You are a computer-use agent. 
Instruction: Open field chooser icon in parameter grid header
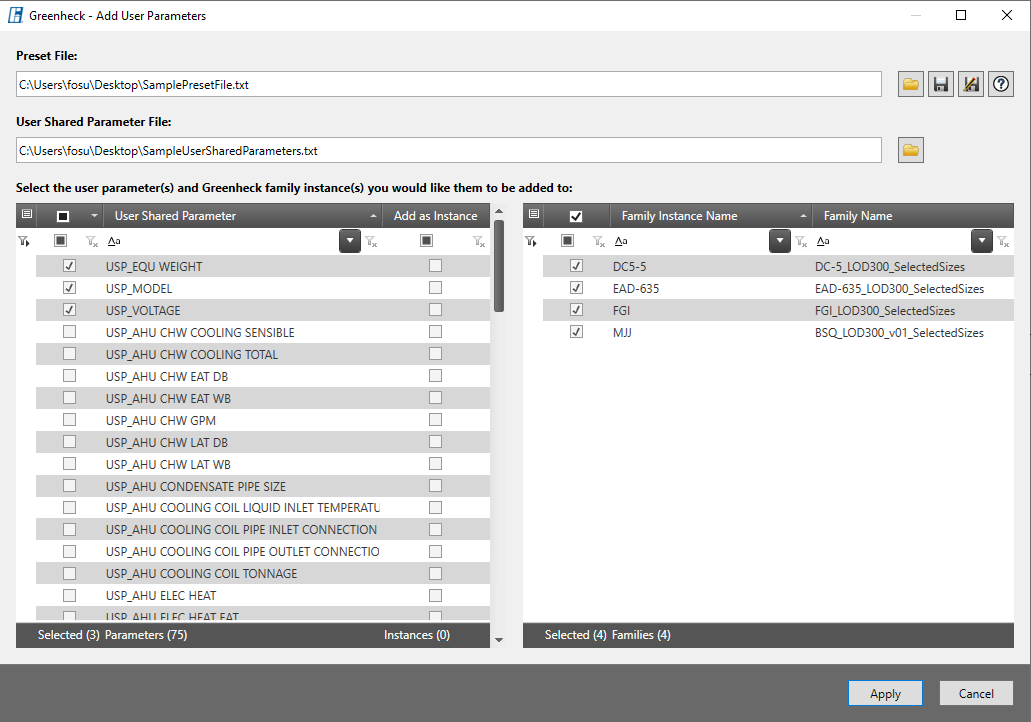[27, 214]
